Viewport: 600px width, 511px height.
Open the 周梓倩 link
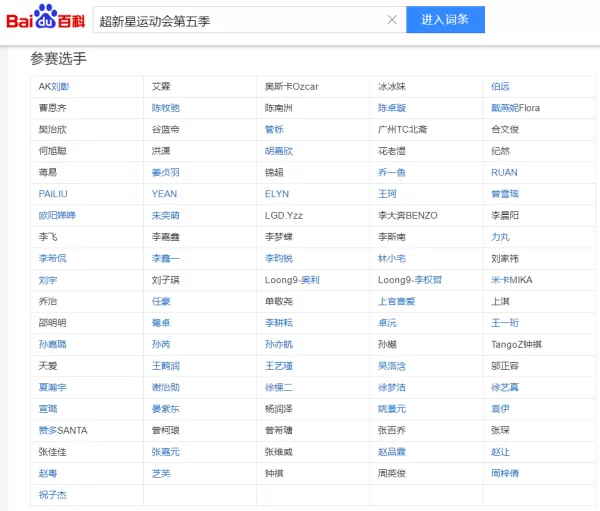[505, 473]
